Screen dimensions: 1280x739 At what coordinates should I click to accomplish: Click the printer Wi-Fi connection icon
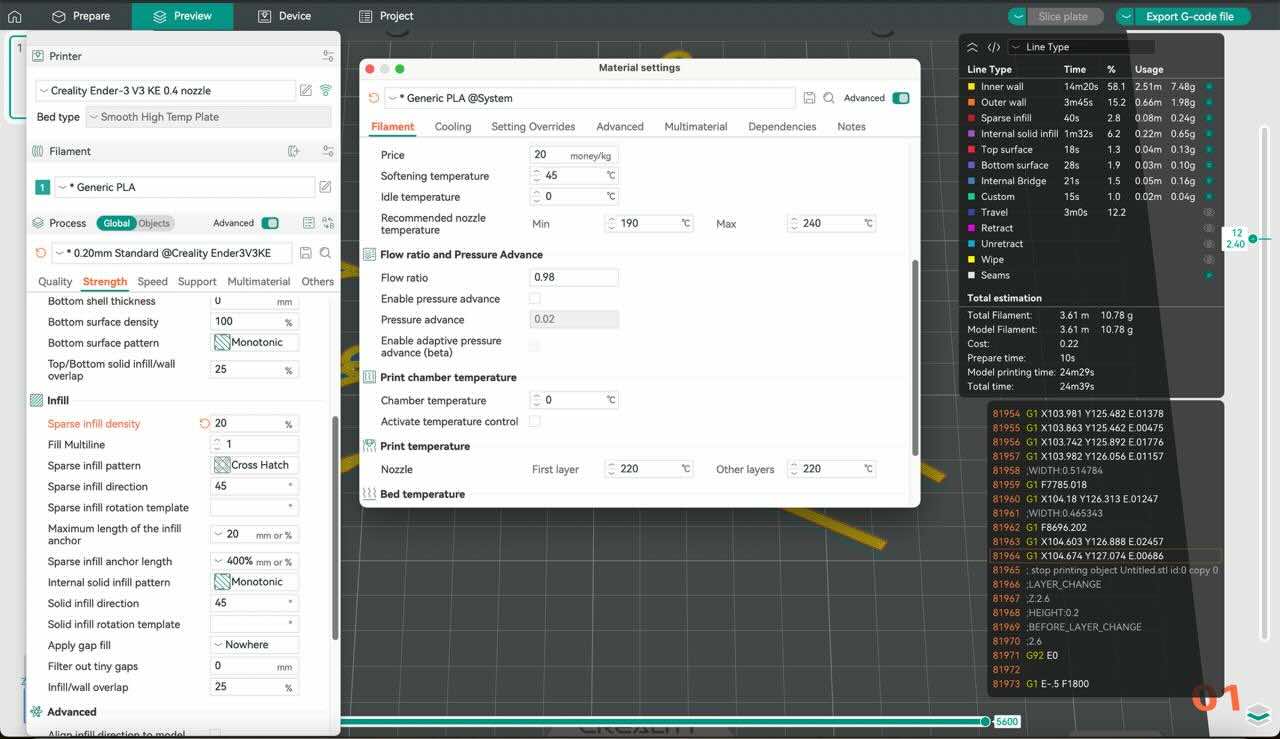pyautogui.click(x=325, y=90)
